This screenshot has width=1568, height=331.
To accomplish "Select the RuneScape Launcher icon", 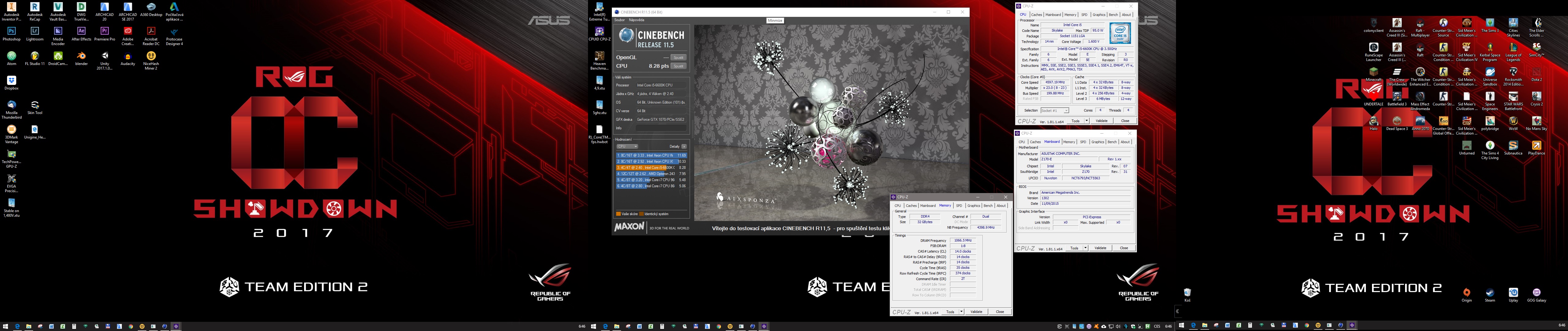I will point(1374,52).
